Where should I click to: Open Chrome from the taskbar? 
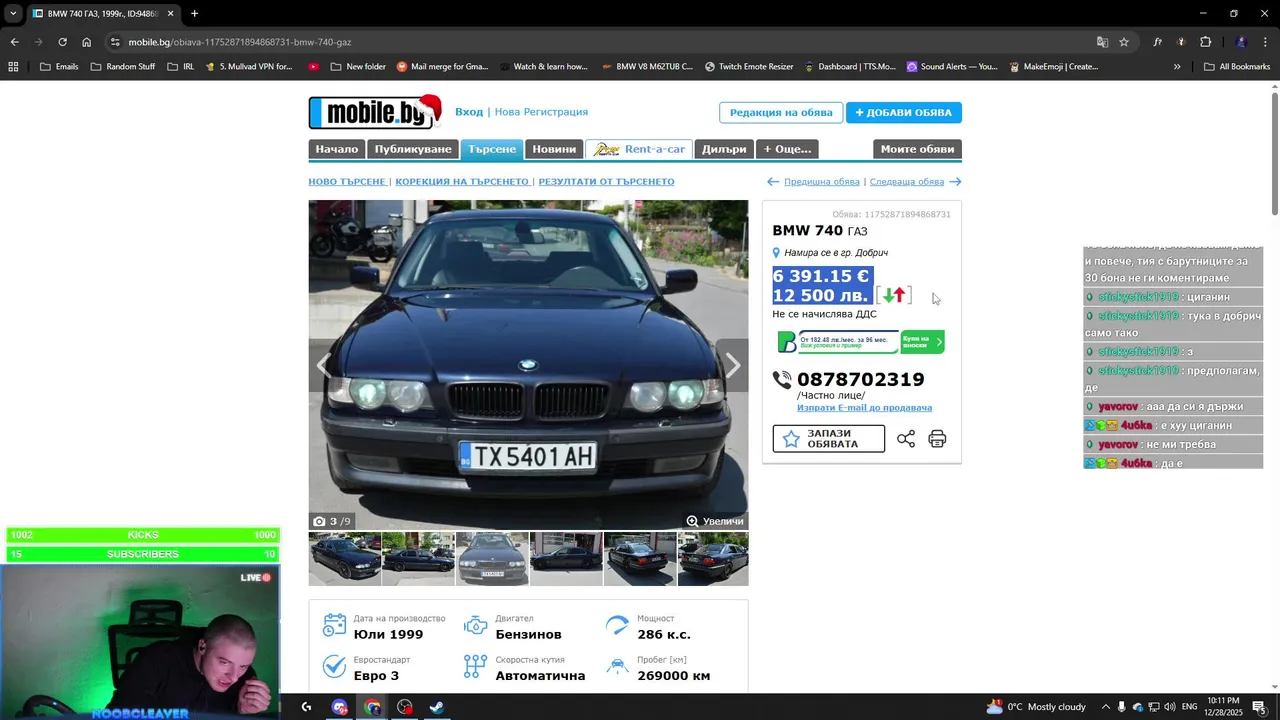(x=372, y=707)
